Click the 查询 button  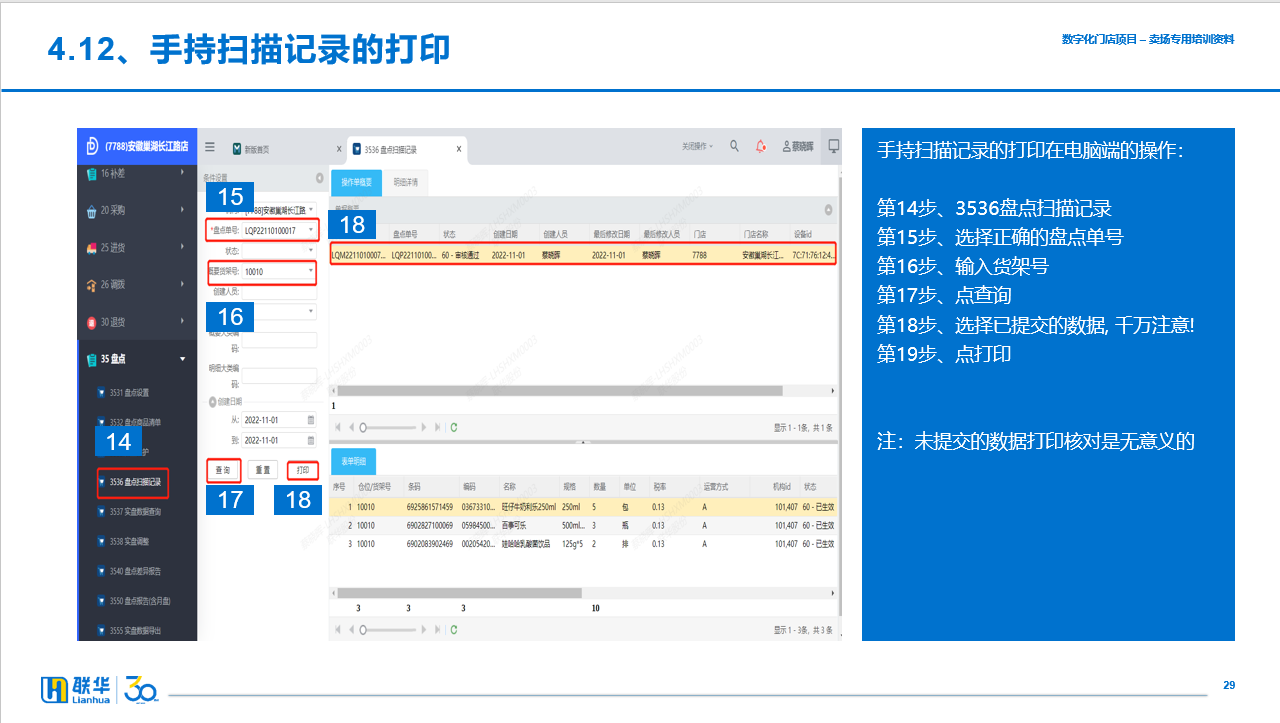click(x=223, y=470)
